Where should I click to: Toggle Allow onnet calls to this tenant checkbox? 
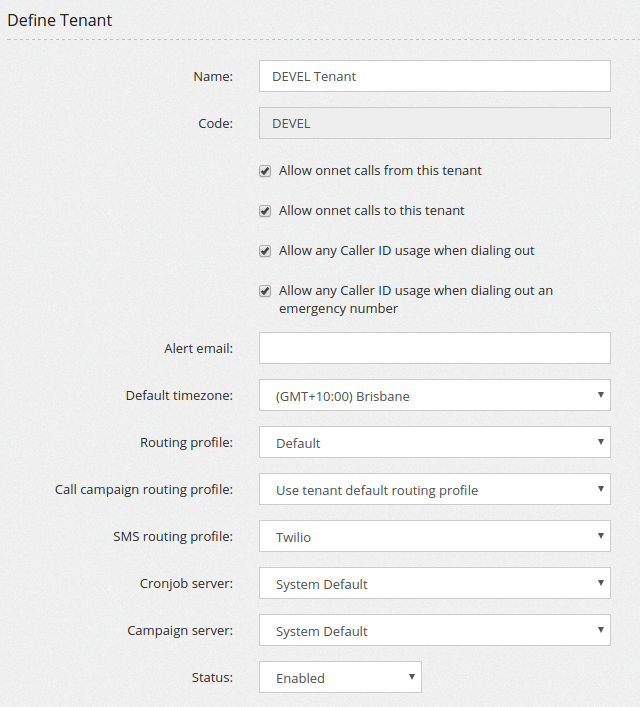[265, 211]
